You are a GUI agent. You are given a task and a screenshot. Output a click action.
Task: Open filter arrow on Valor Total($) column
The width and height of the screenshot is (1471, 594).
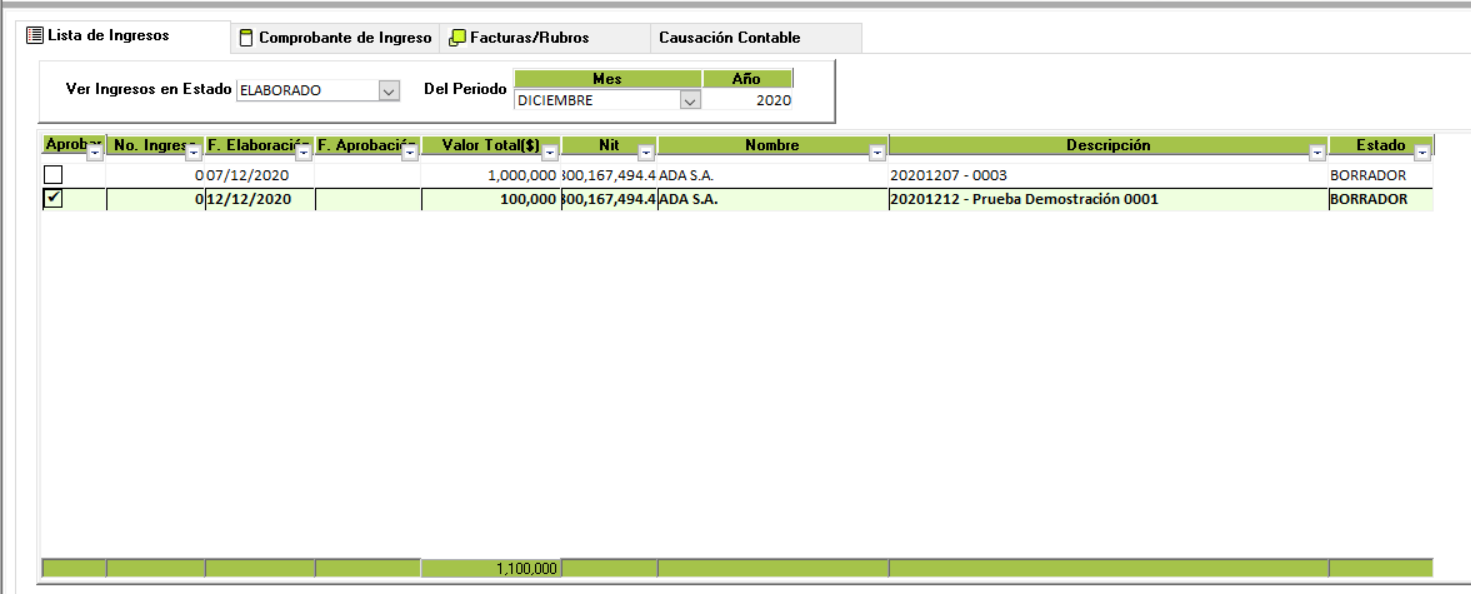[550, 154]
